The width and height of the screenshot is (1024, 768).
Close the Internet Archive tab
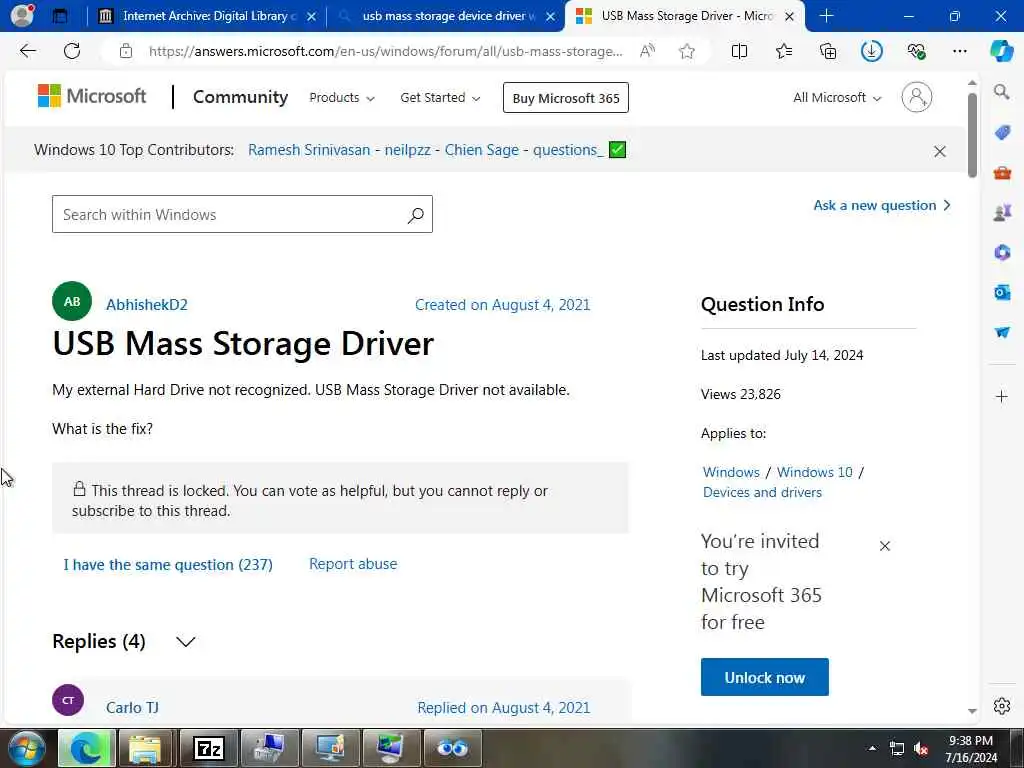click(x=312, y=16)
